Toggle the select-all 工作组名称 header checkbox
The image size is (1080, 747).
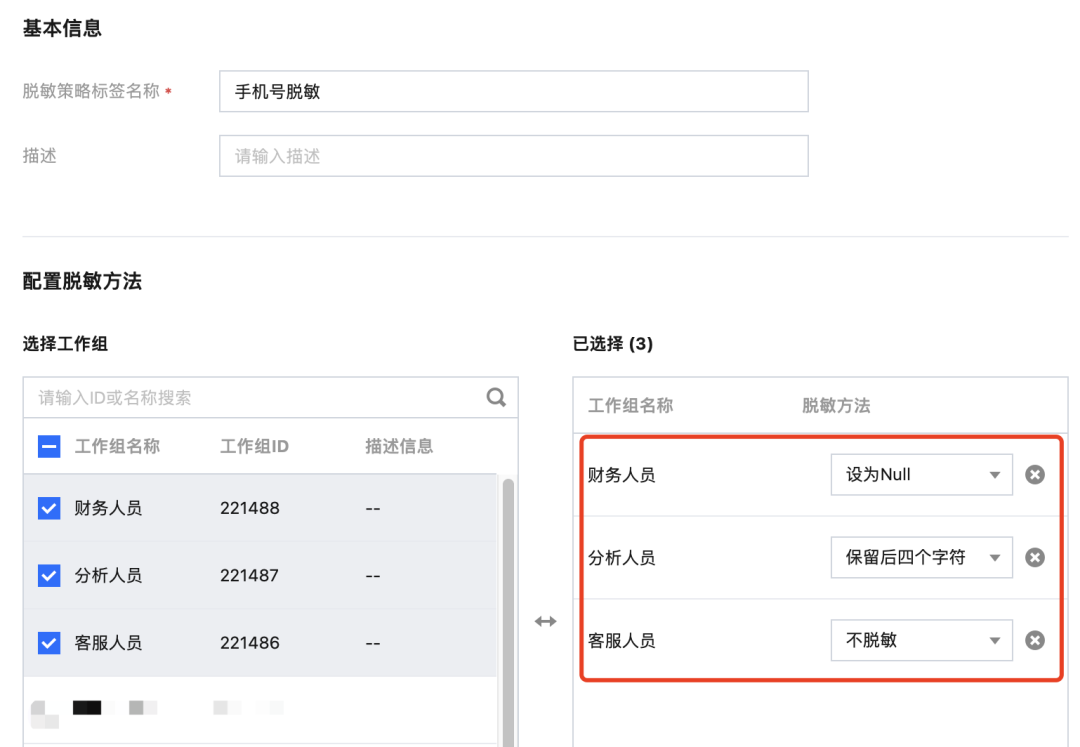click(x=49, y=447)
